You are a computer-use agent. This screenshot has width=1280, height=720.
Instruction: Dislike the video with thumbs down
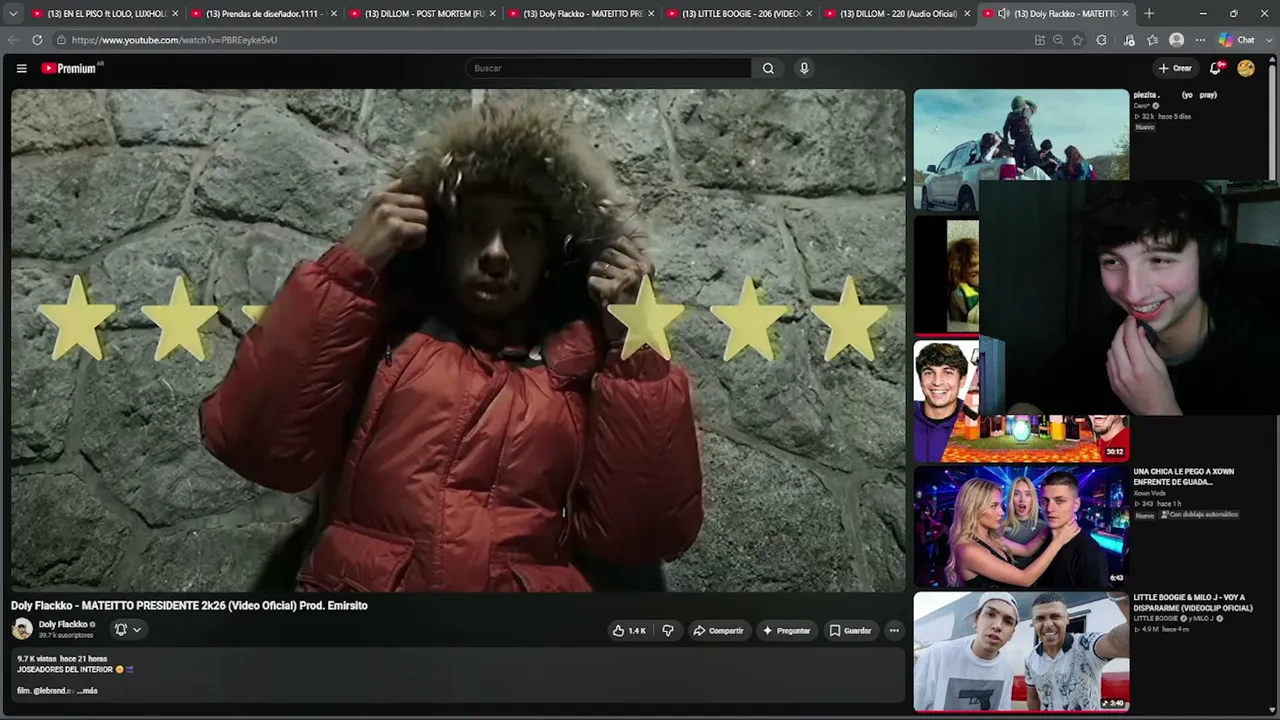pos(668,631)
